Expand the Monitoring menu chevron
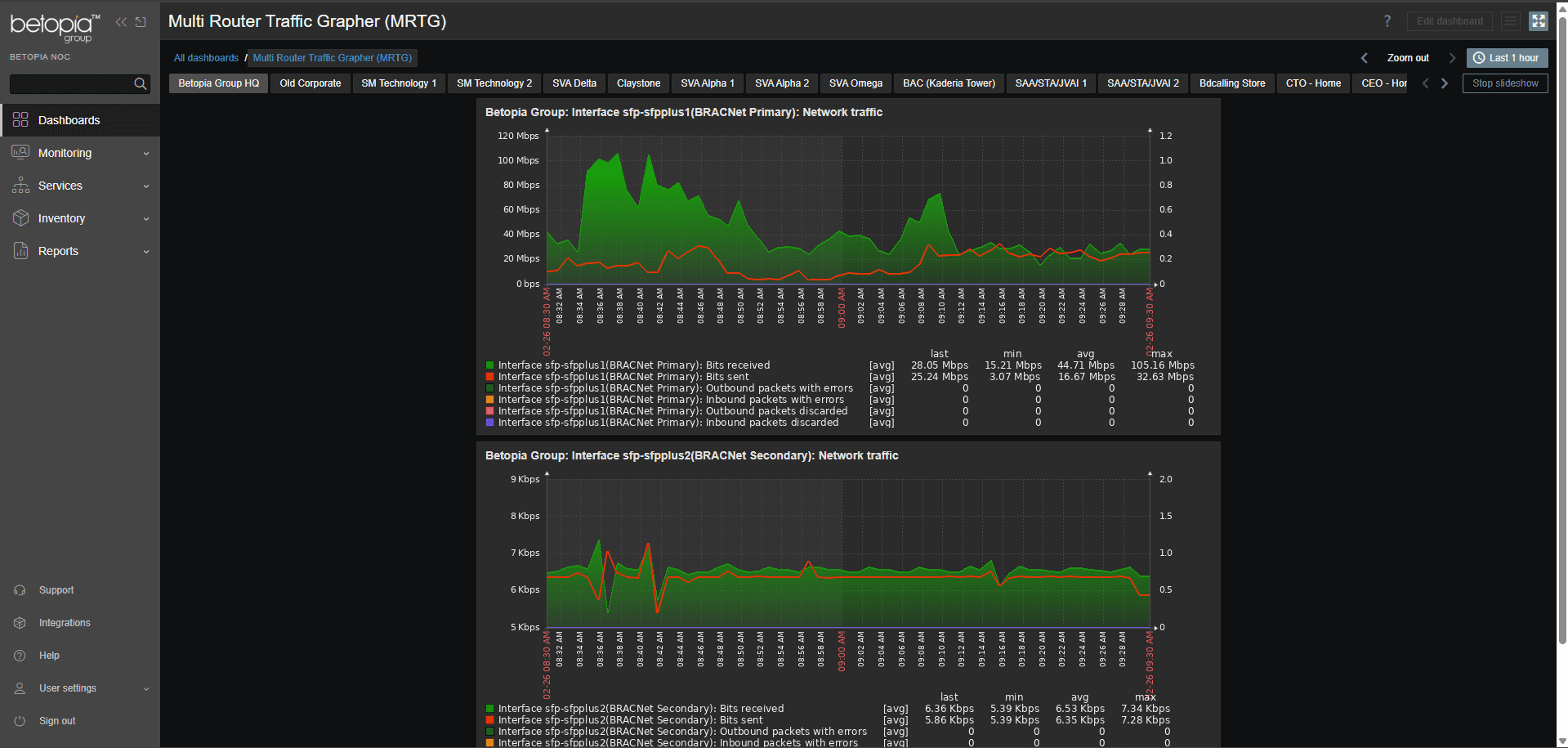The height and width of the screenshot is (748, 1568). coord(146,154)
